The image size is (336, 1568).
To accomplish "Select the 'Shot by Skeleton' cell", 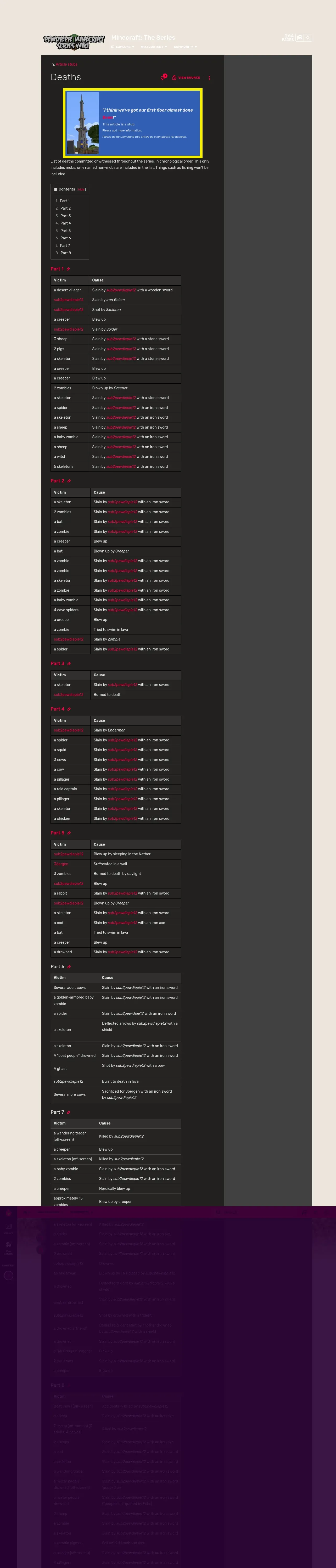I will click(135, 310).
